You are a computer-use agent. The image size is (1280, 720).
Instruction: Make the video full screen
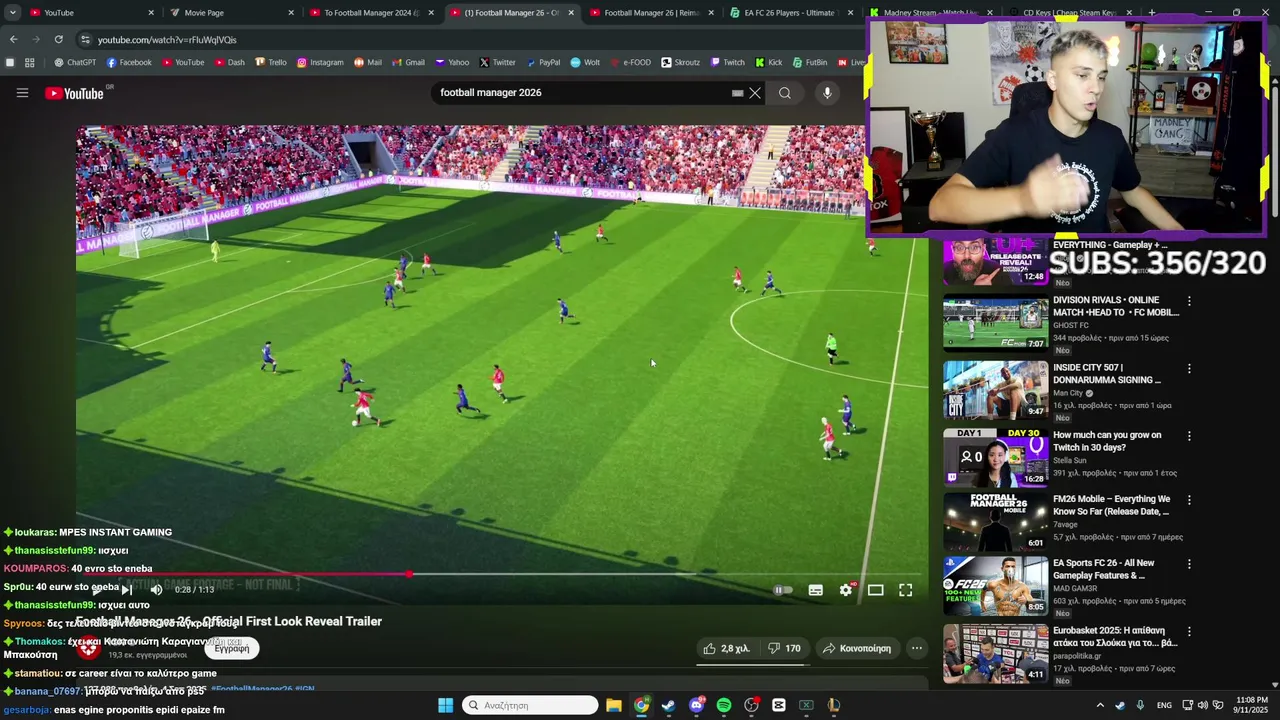click(906, 590)
